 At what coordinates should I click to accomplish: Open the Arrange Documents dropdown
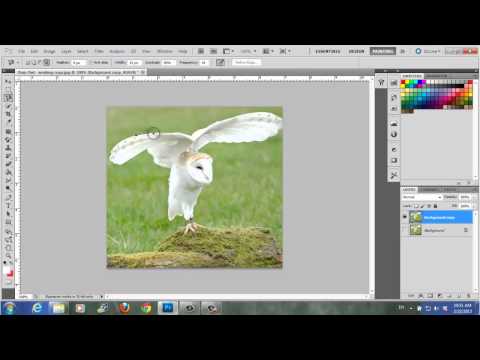(x=268, y=51)
